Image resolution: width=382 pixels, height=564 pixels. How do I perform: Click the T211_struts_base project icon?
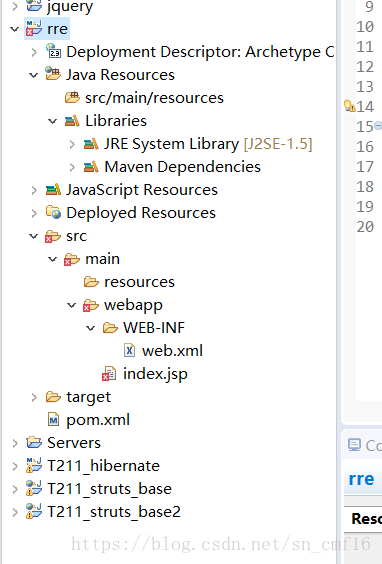(34, 488)
